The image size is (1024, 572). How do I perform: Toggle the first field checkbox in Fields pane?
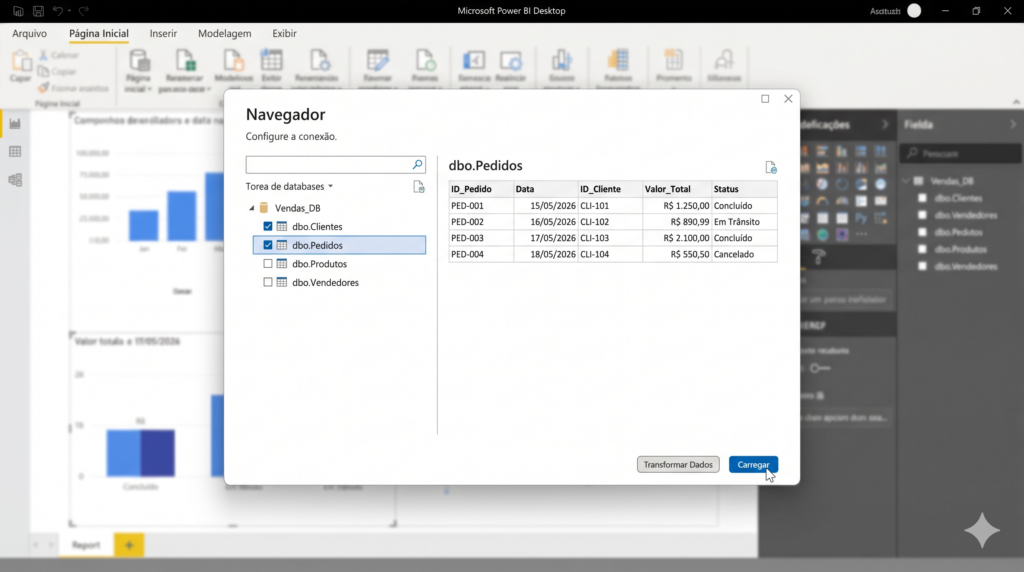click(922, 198)
